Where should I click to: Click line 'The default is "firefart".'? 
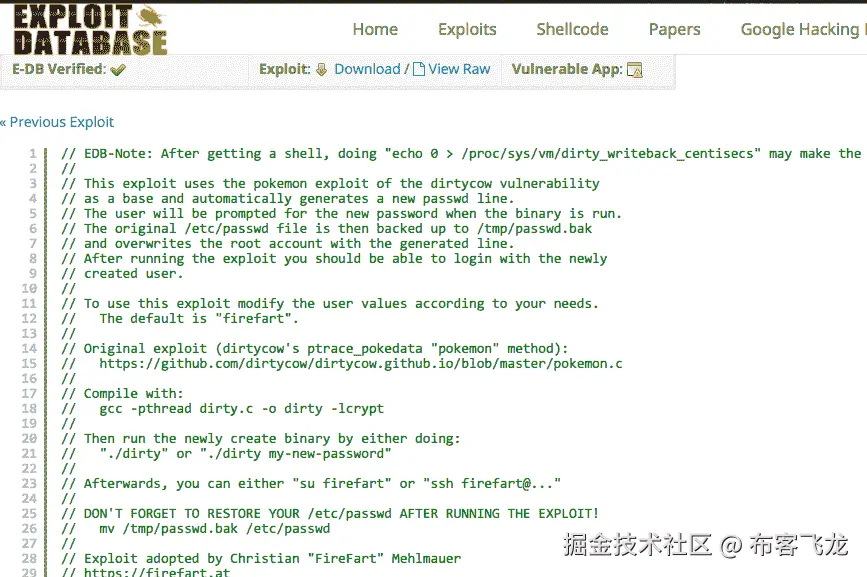click(x=180, y=318)
